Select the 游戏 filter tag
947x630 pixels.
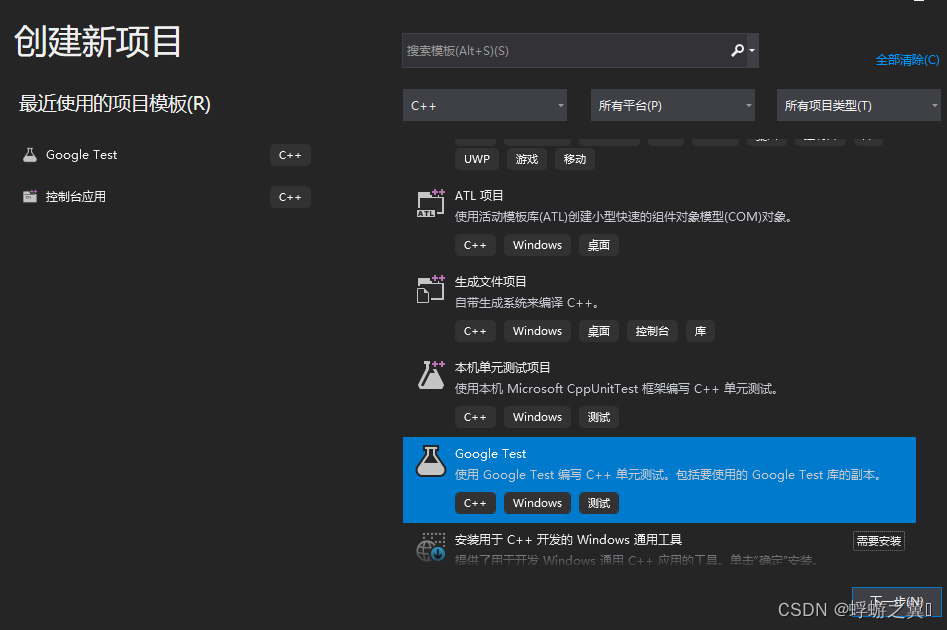[526, 158]
